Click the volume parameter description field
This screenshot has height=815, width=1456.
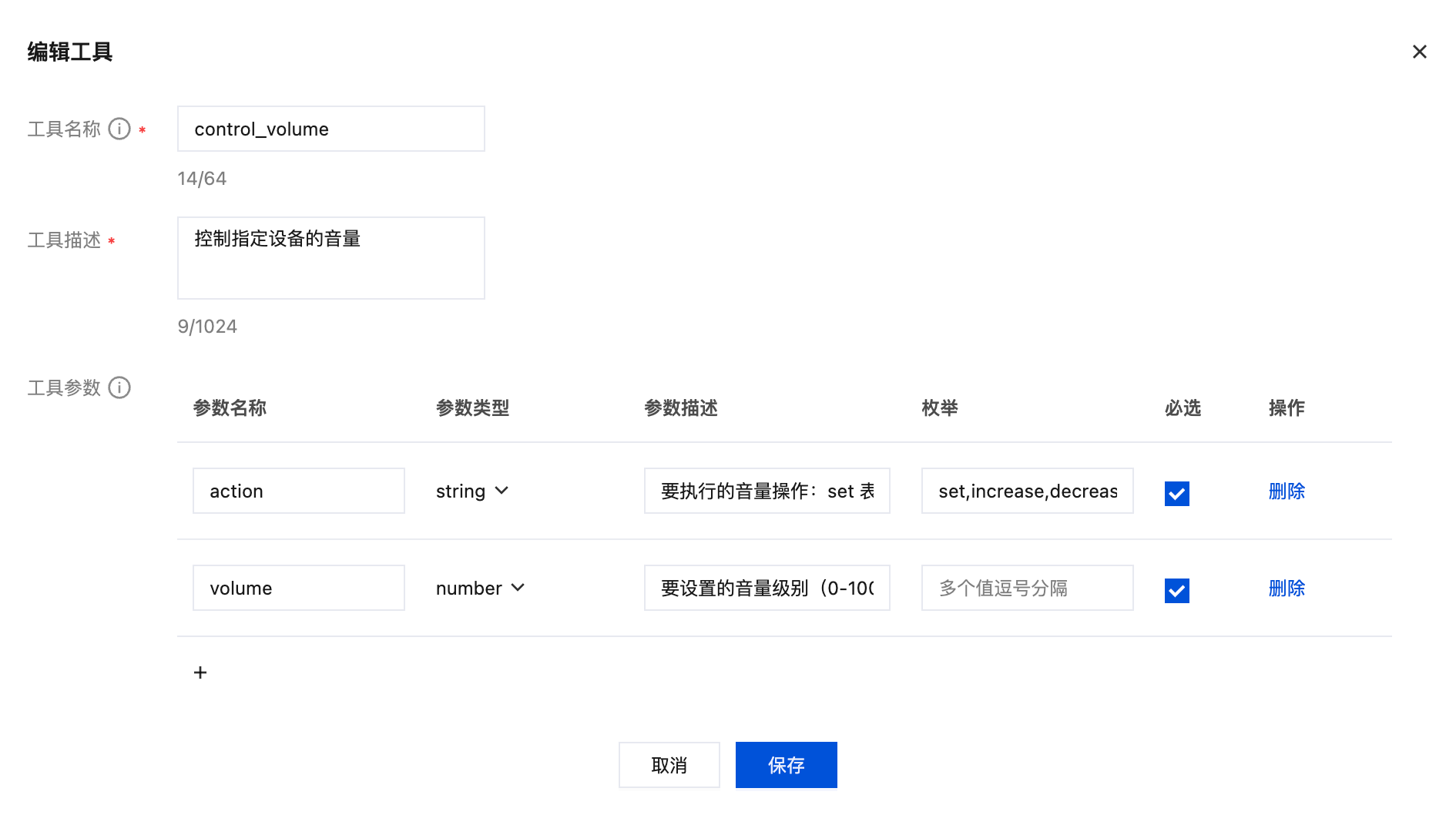[x=767, y=589]
